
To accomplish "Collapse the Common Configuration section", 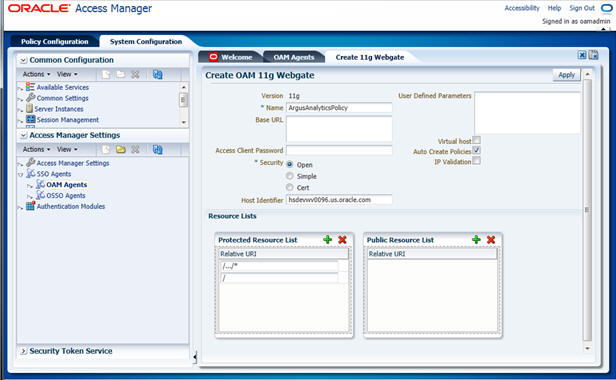I will click(24, 60).
